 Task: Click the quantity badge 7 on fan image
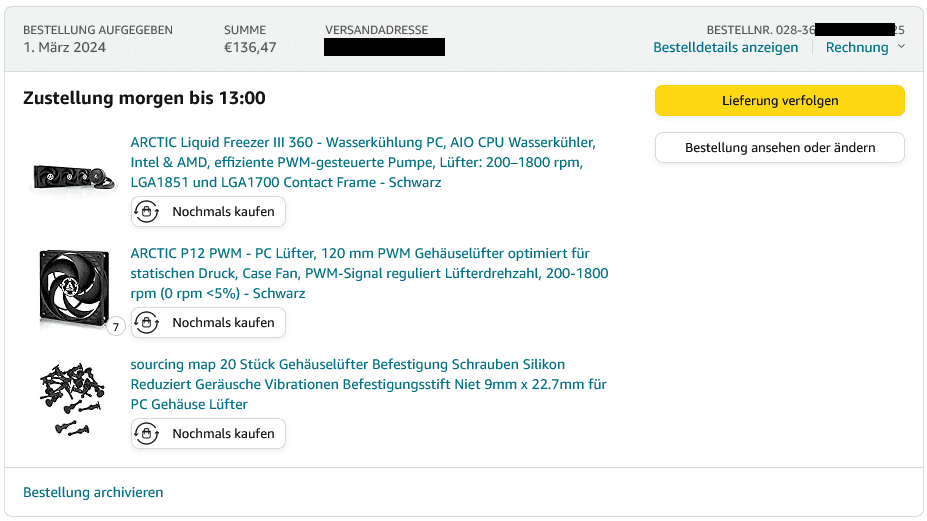click(116, 326)
